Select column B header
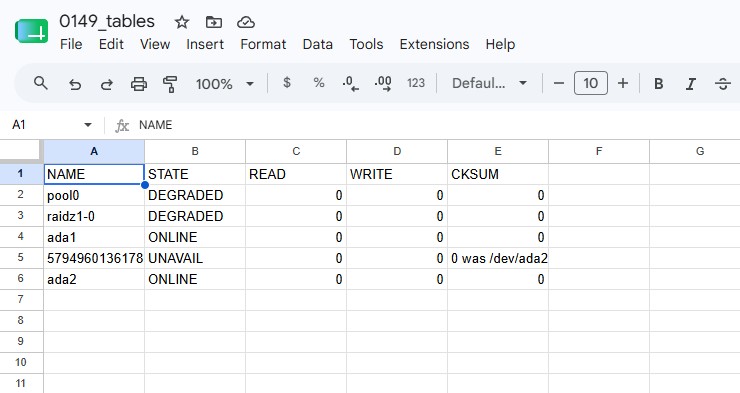 (195, 151)
